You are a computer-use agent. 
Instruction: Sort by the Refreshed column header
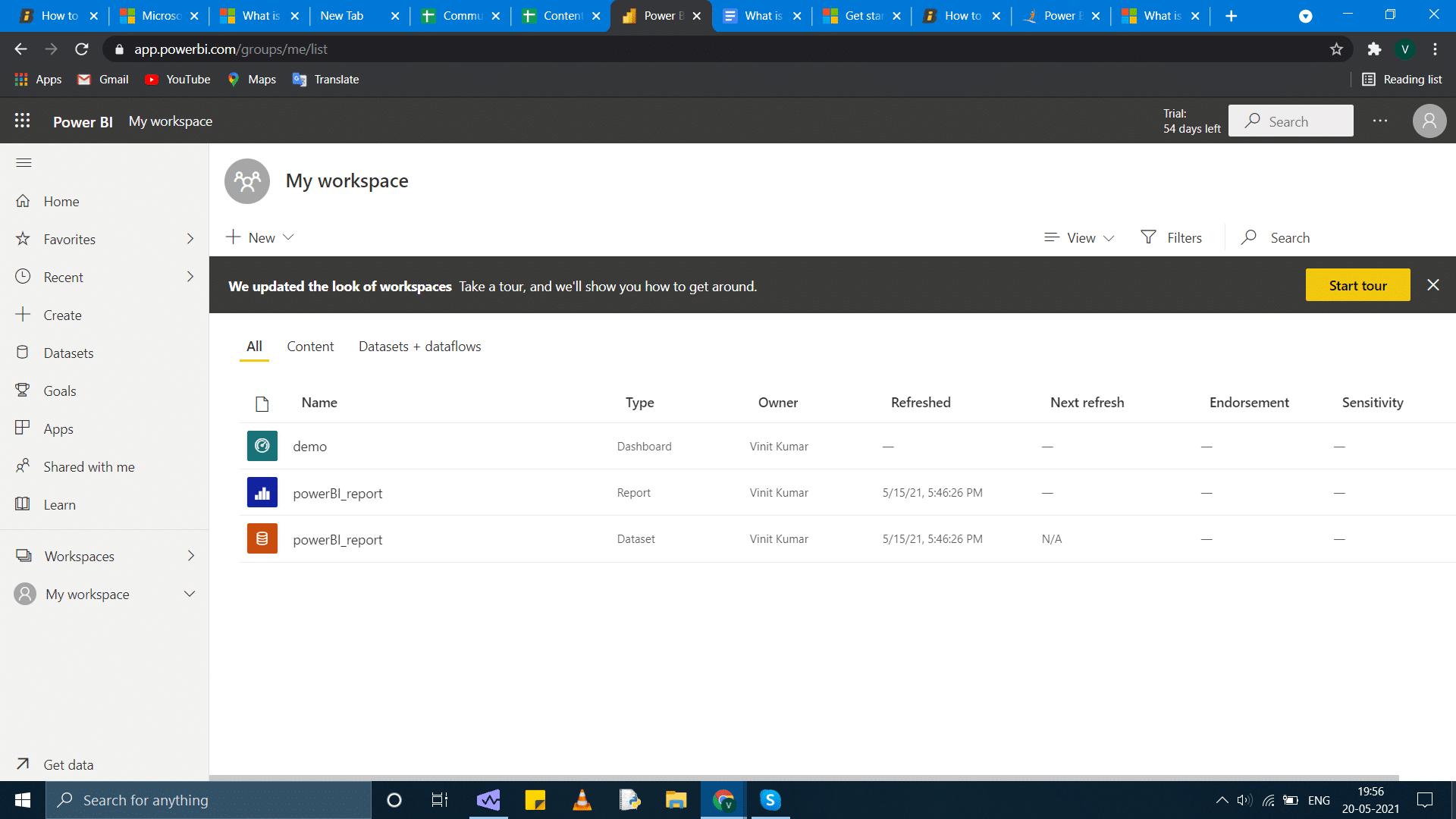coord(921,403)
